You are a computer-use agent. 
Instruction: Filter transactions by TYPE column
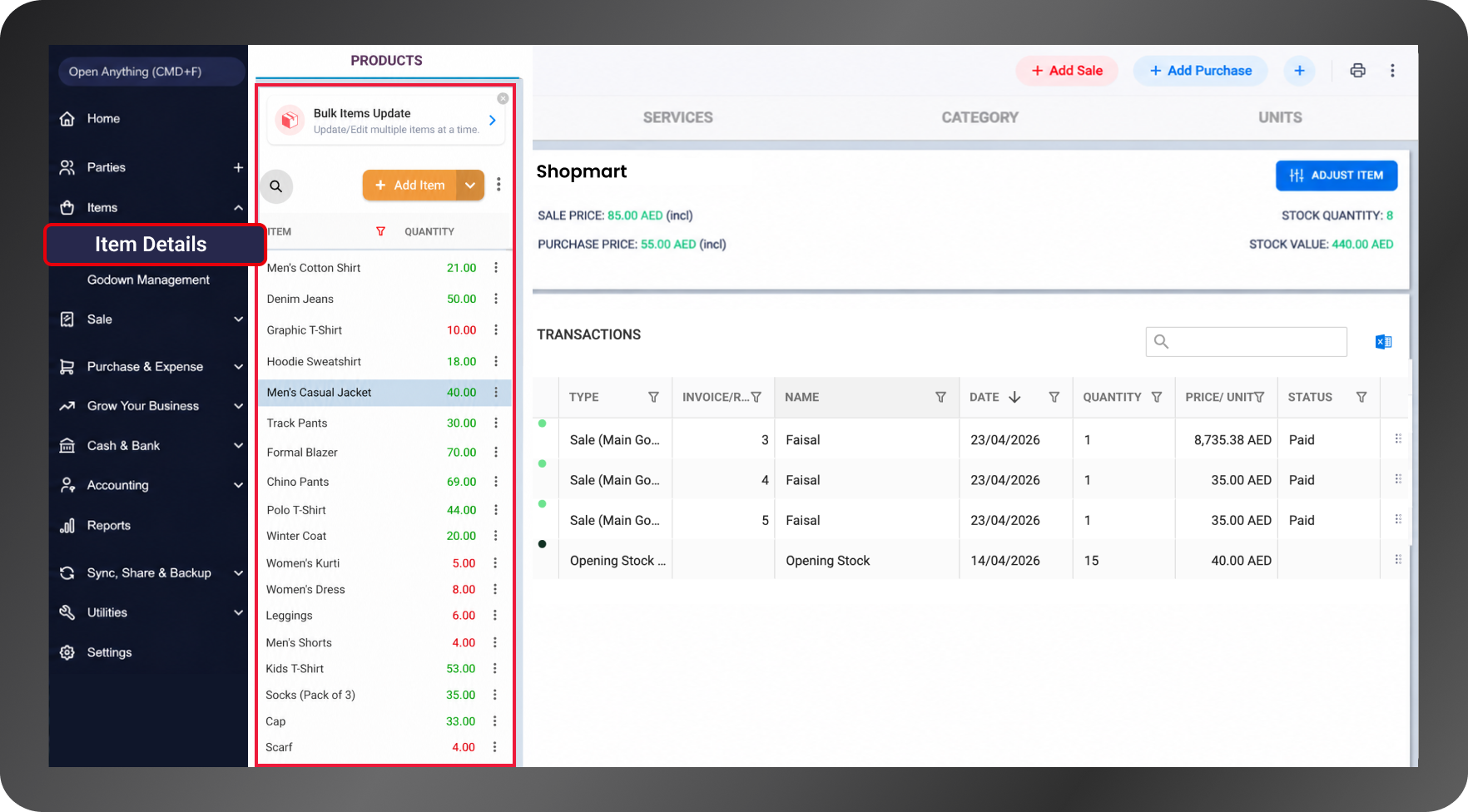(x=653, y=398)
